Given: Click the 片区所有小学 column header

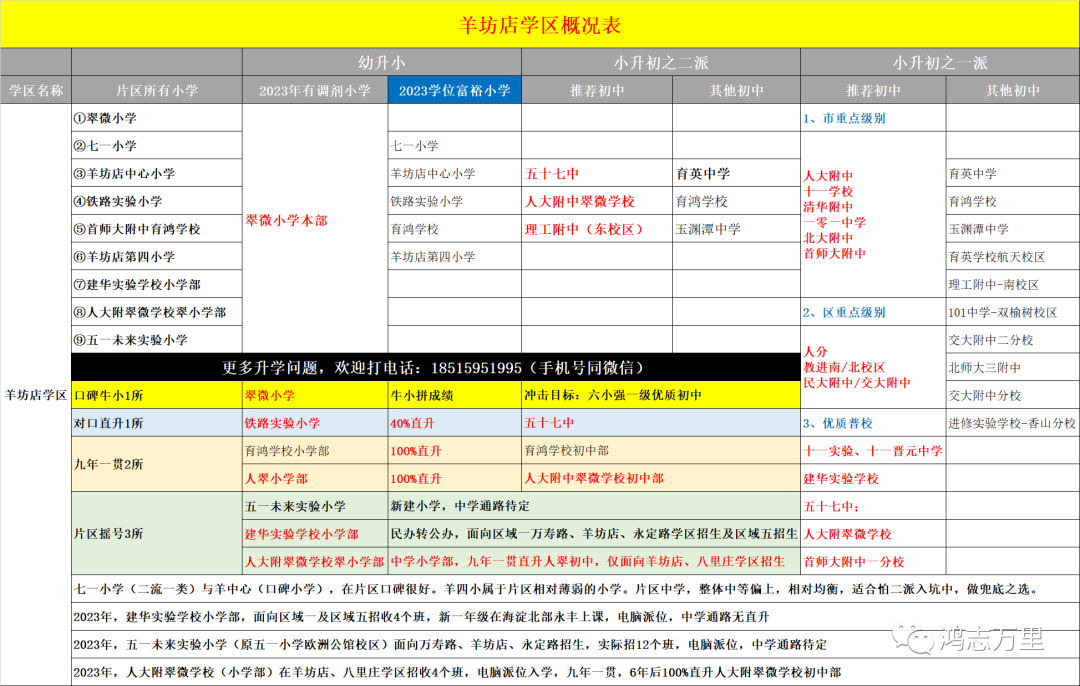Looking at the screenshot, I should [156, 90].
